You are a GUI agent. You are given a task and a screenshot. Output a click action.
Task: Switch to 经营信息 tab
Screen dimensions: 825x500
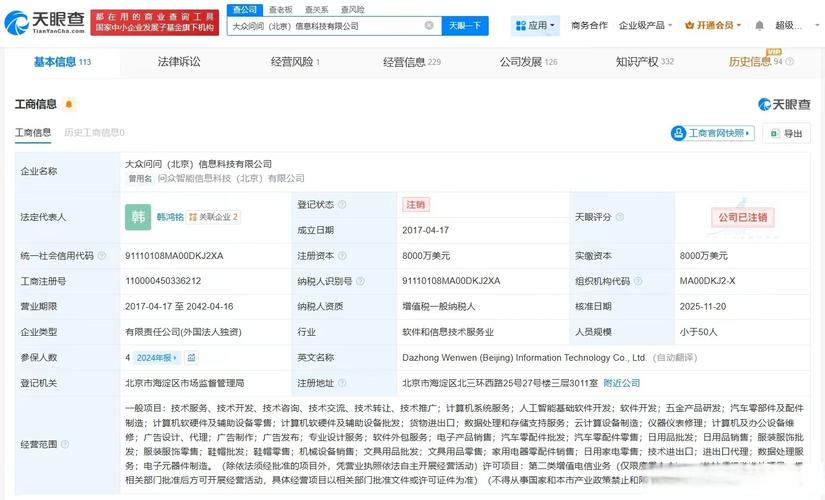pyautogui.click(x=411, y=62)
